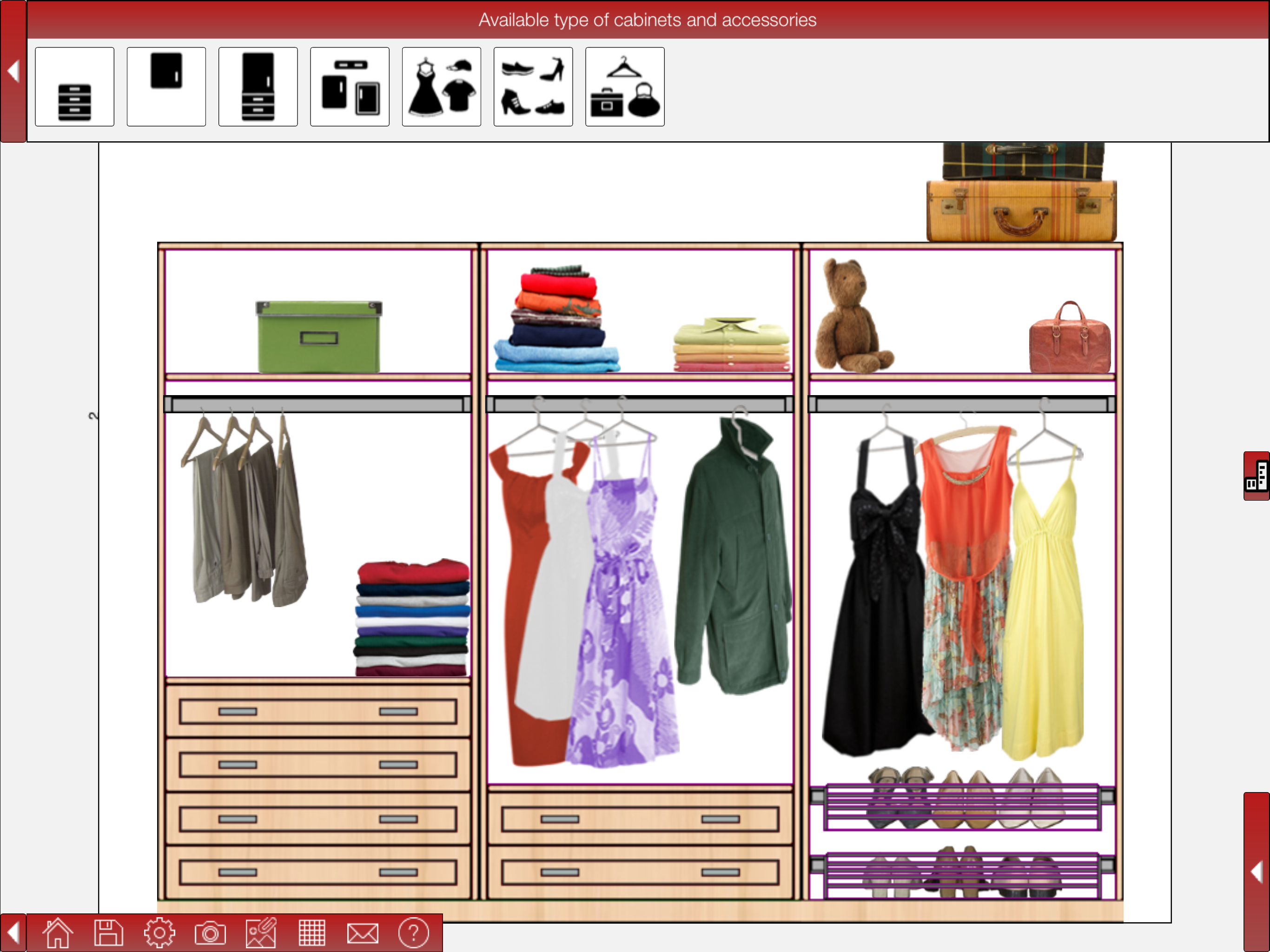Open the doors and shelves accessories icon
The image size is (1270, 952).
pyautogui.click(x=350, y=87)
